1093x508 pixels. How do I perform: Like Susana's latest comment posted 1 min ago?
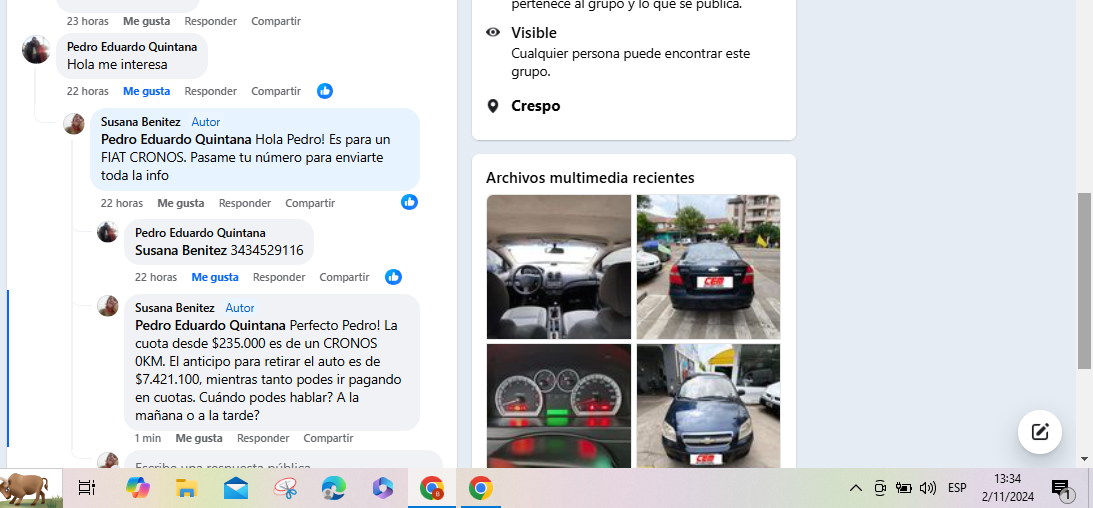(199, 438)
